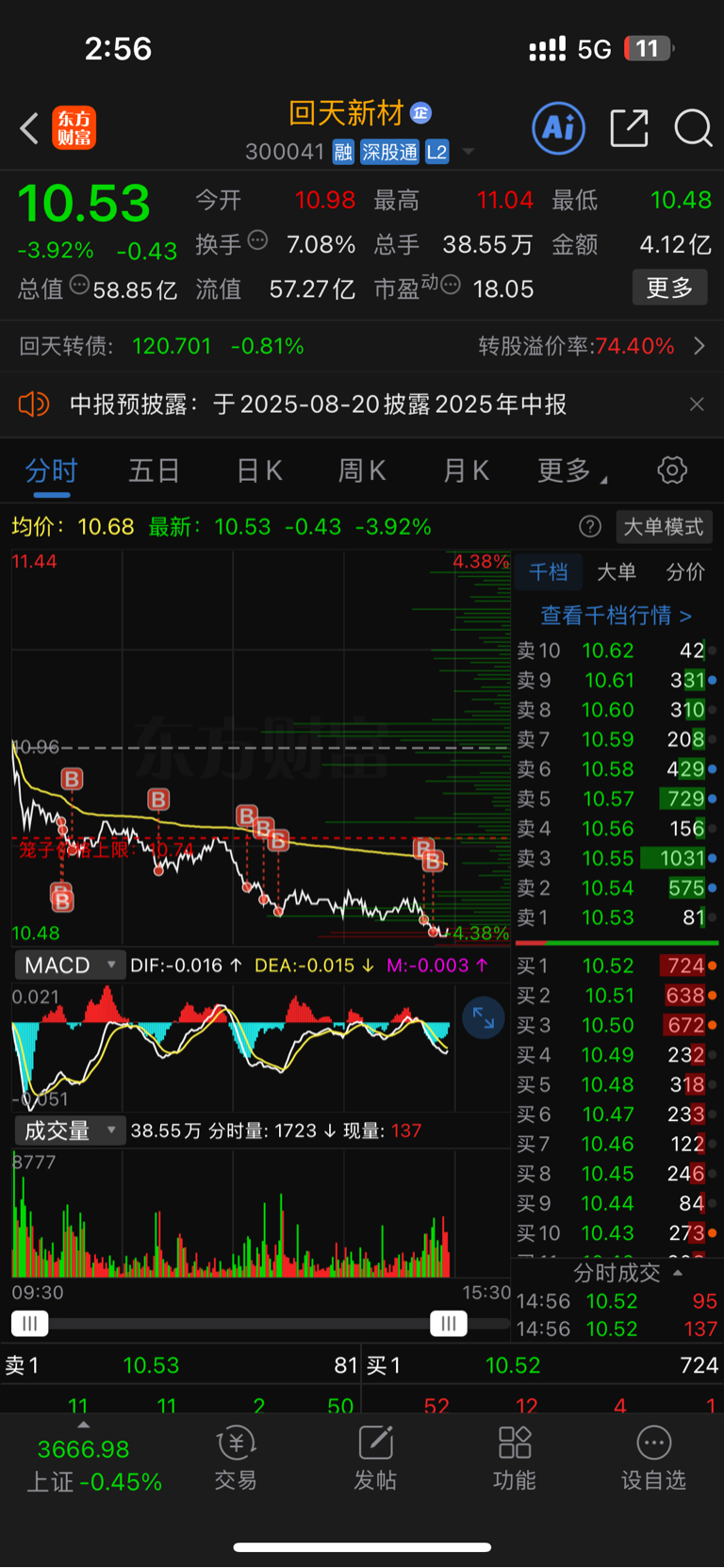Tap the 卖10 10.62 order row
Screen dimensions: 724x1568
click(x=617, y=651)
